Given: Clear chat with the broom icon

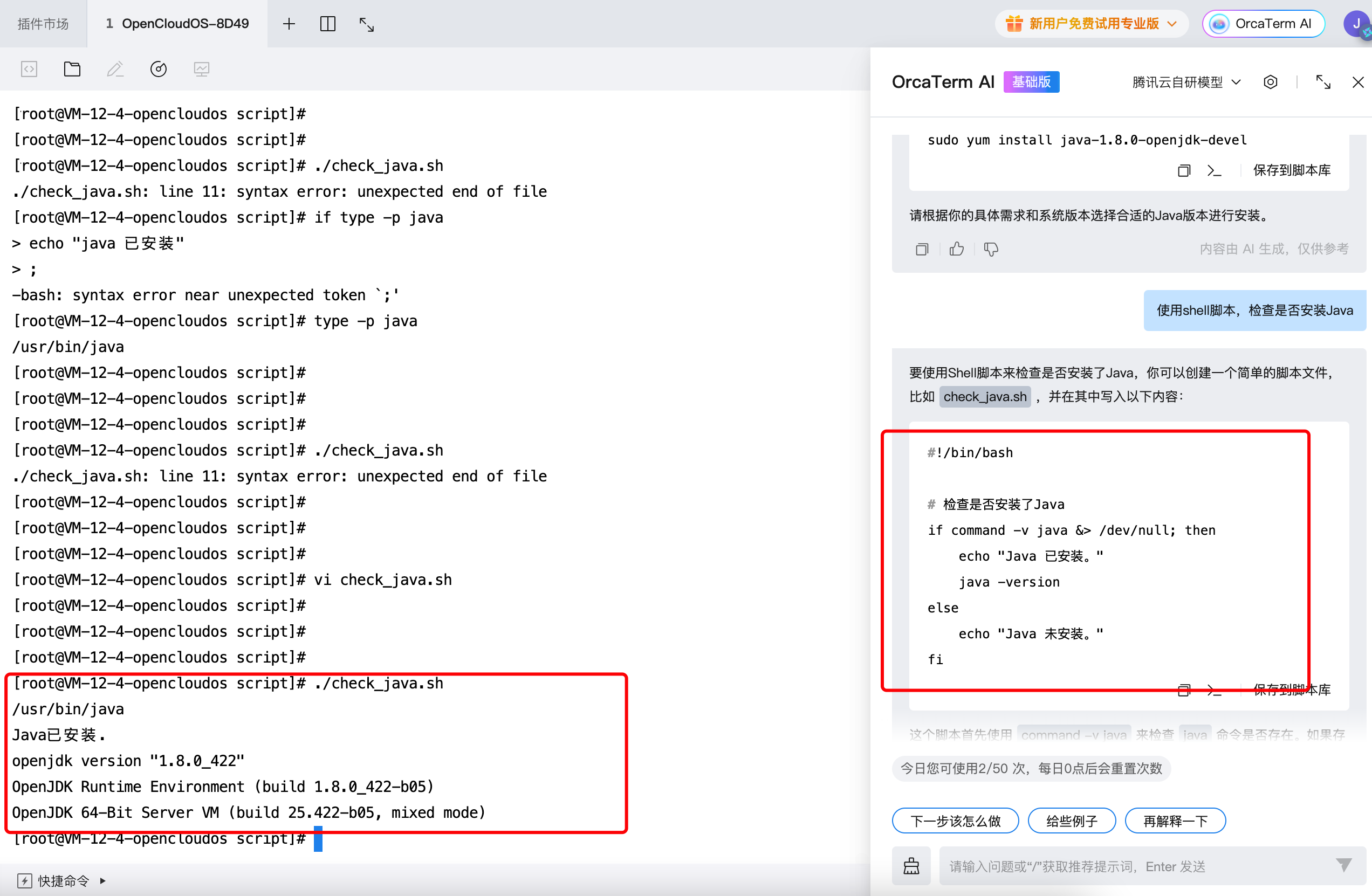Looking at the screenshot, I should [x=911, y=866].
